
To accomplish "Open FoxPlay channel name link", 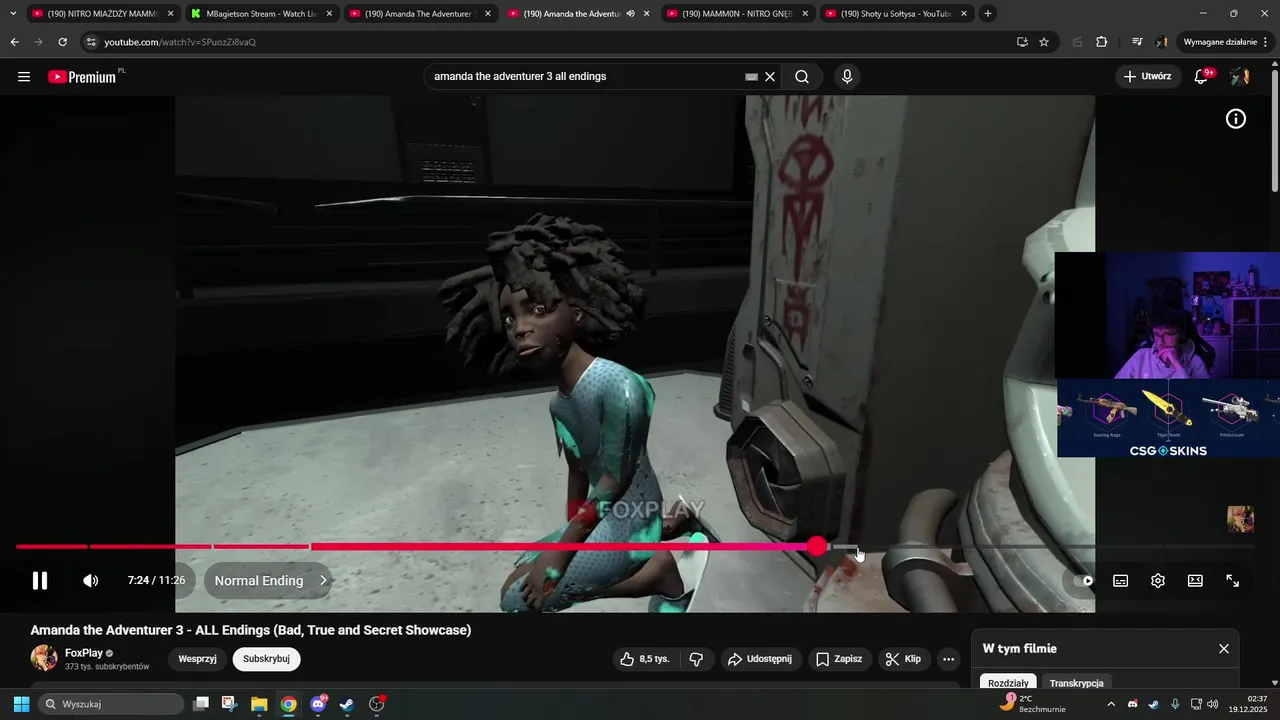I will point(84,653).
